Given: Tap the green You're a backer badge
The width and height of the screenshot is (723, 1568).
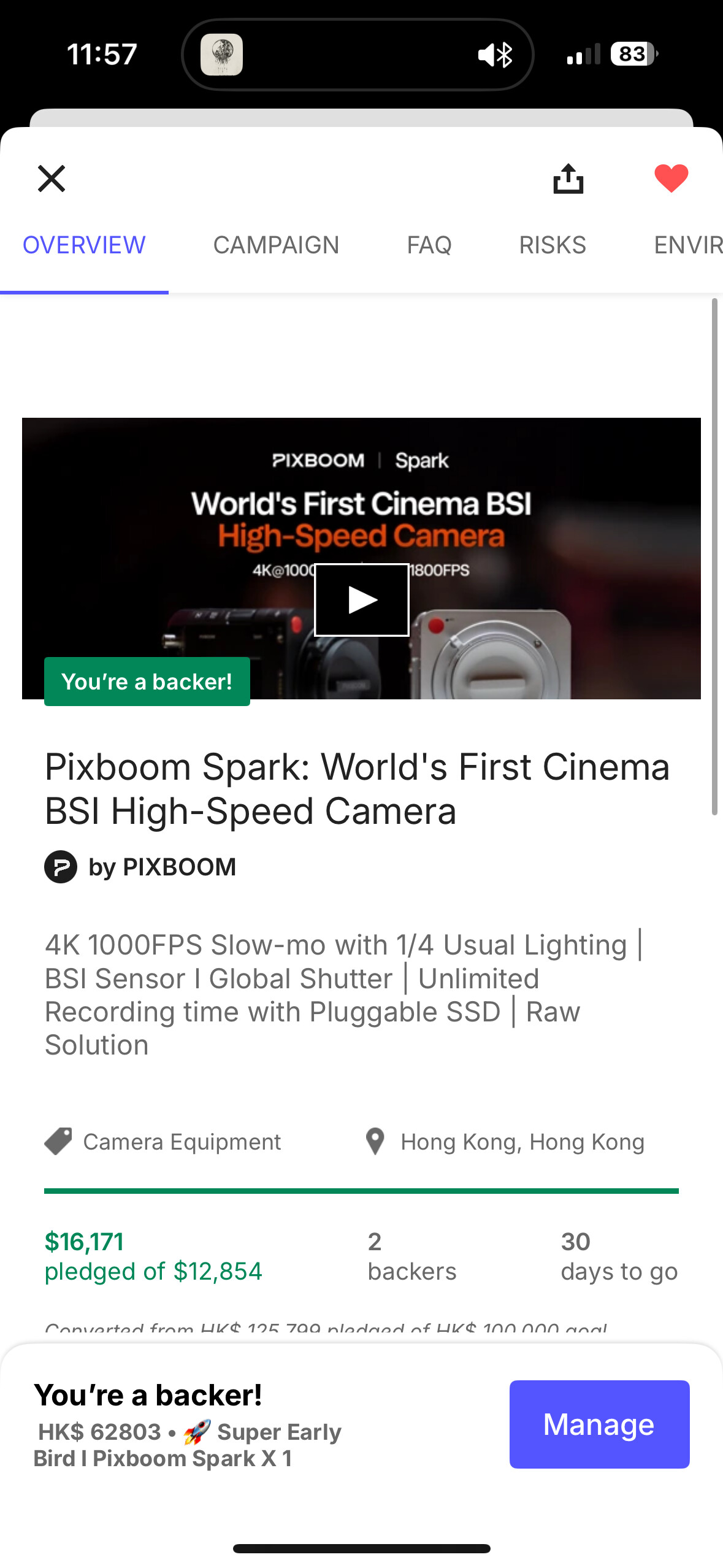Looking at the screenshot, I should pos(147,682).
